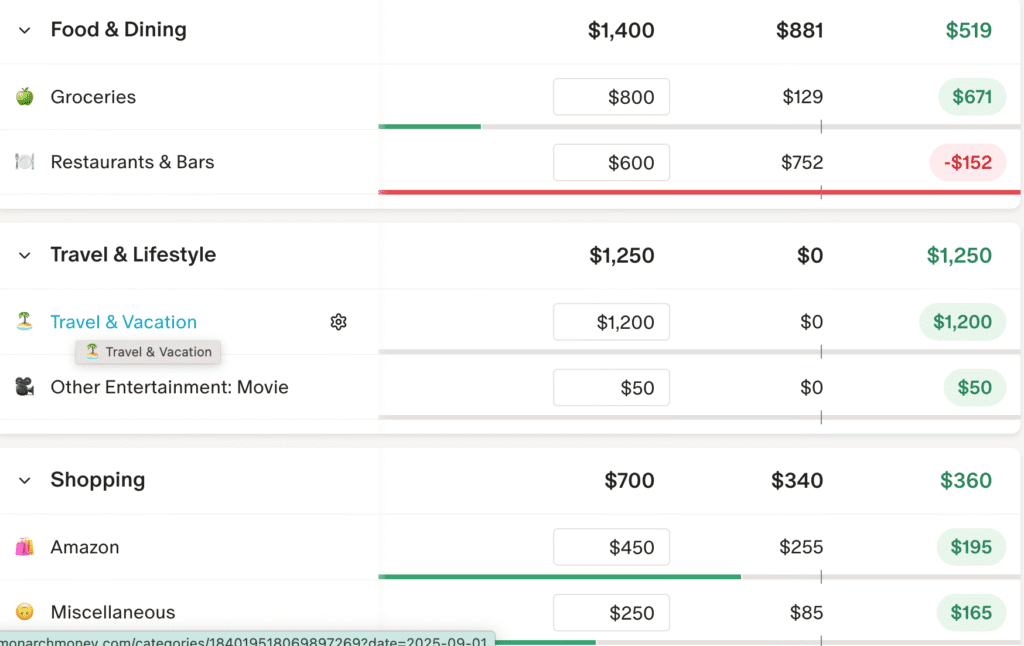Click the upside-down face Miscellaneous icon
This screenshot has width=1024, height=646.
tap(24, 612)
